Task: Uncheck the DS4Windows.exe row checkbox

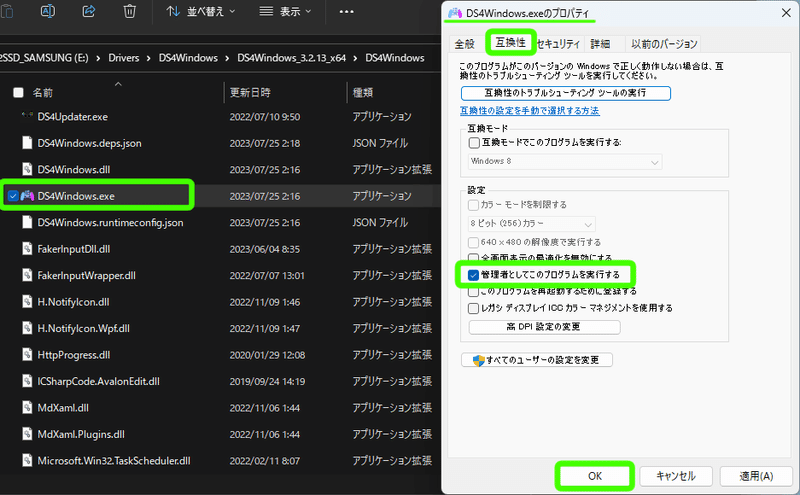Action: [x=13, y=196]
